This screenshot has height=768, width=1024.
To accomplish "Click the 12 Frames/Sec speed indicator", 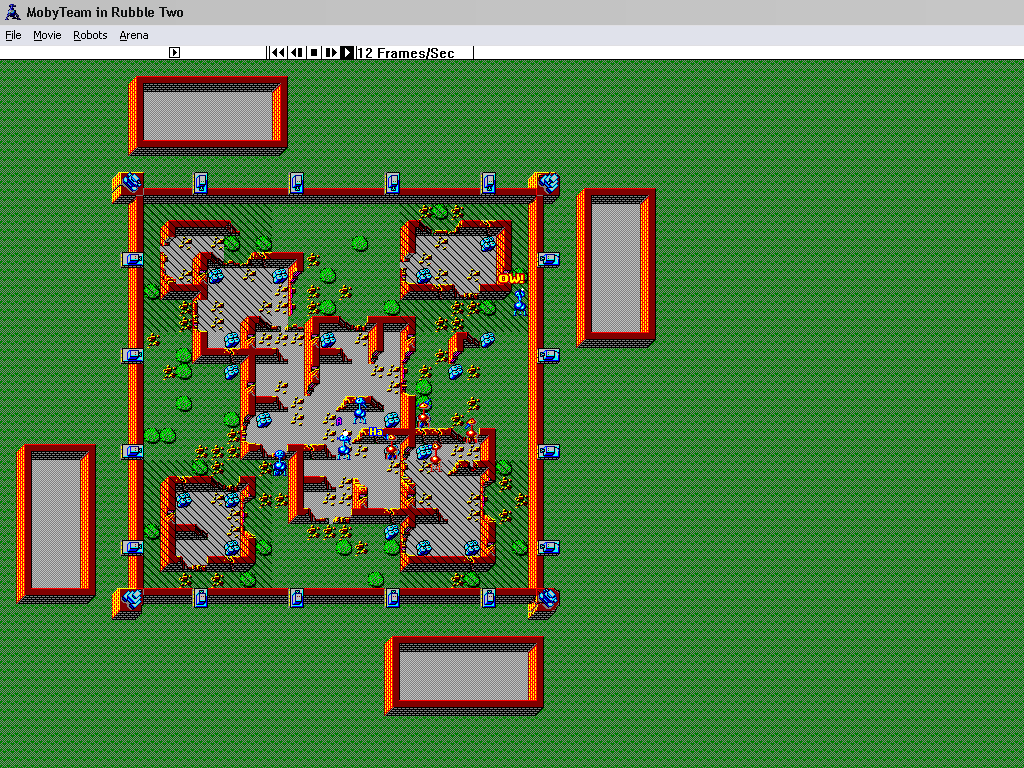I will 406,53.
